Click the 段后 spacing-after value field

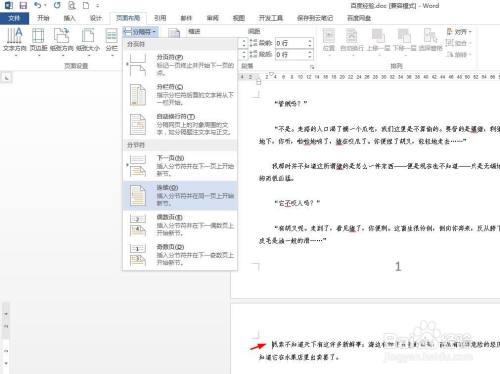291,54
